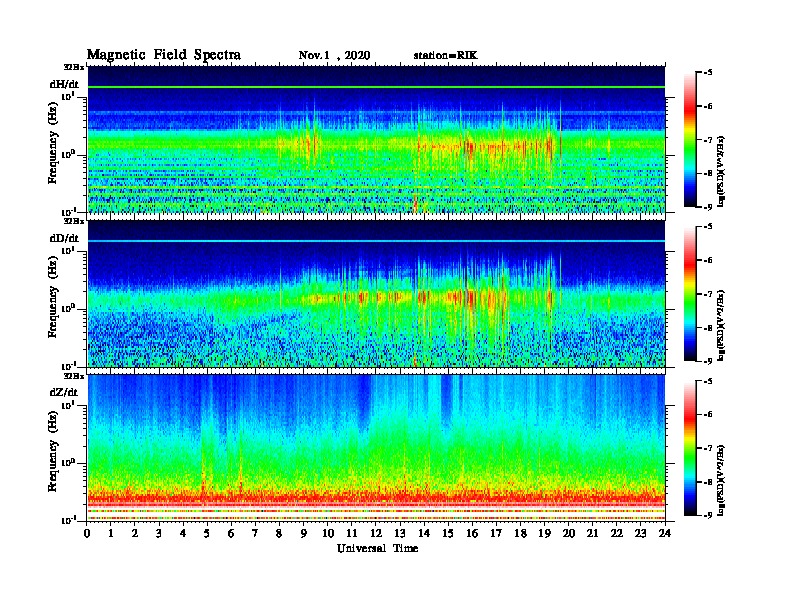
Task: Click the color scale bar beside dD/dt panel
Action: 690,294
